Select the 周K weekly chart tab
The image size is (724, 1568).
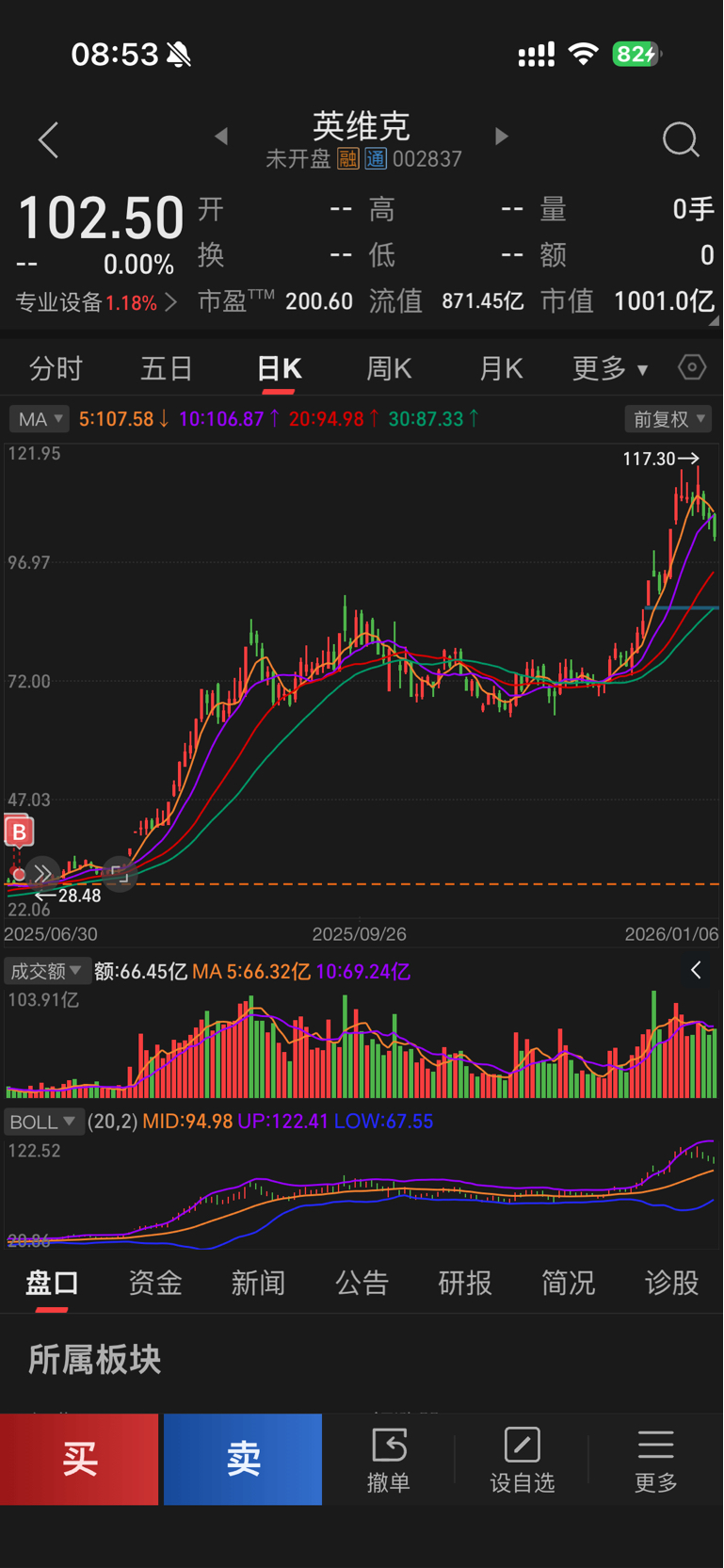389,368
